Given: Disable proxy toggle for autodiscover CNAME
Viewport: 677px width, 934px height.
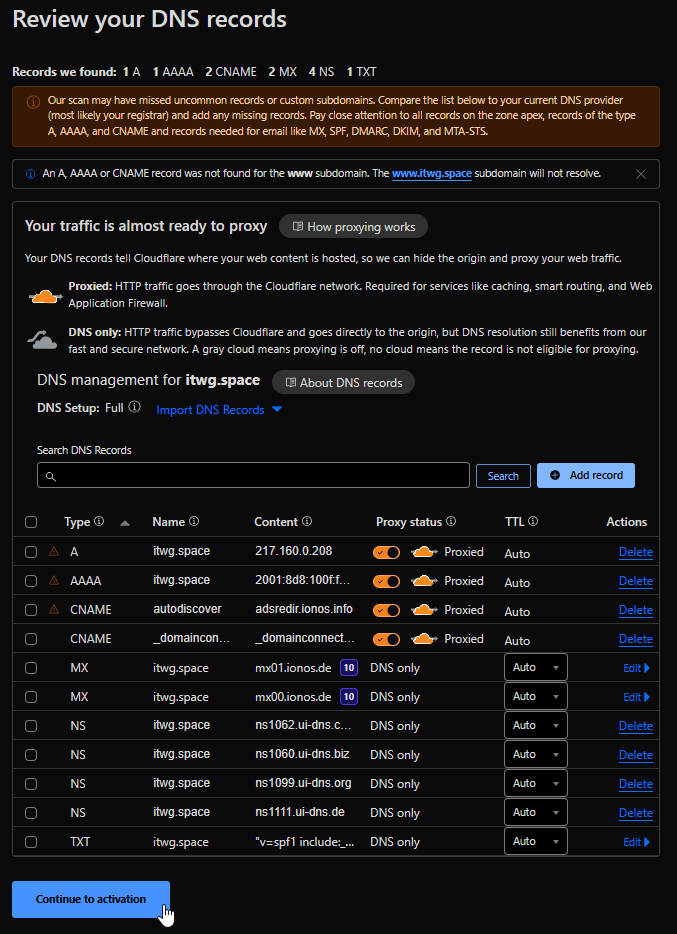Looking at the screenshot, I should click(x=386, y=610).
